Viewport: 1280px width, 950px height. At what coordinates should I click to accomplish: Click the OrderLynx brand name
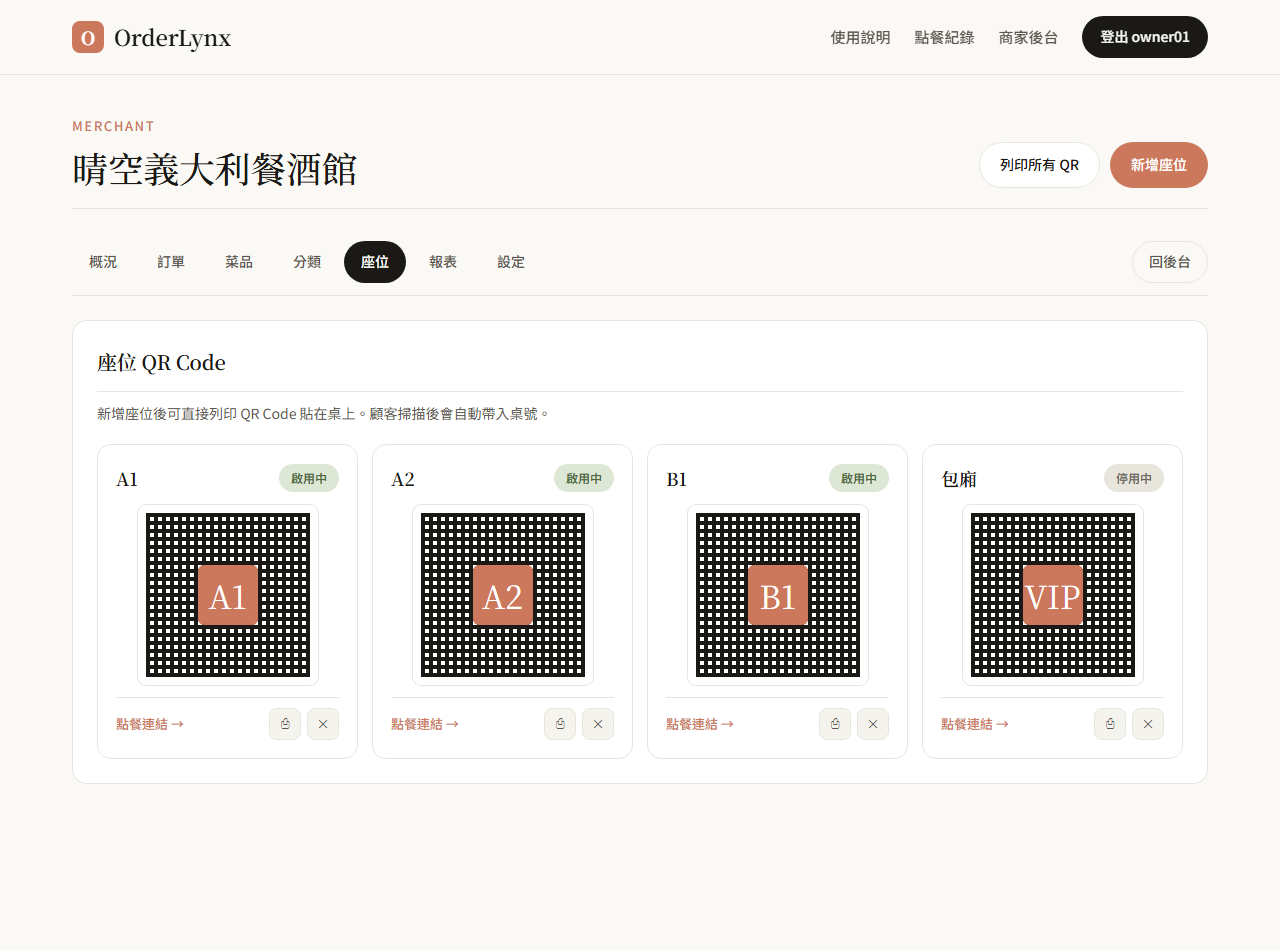[x=173, y=38]
